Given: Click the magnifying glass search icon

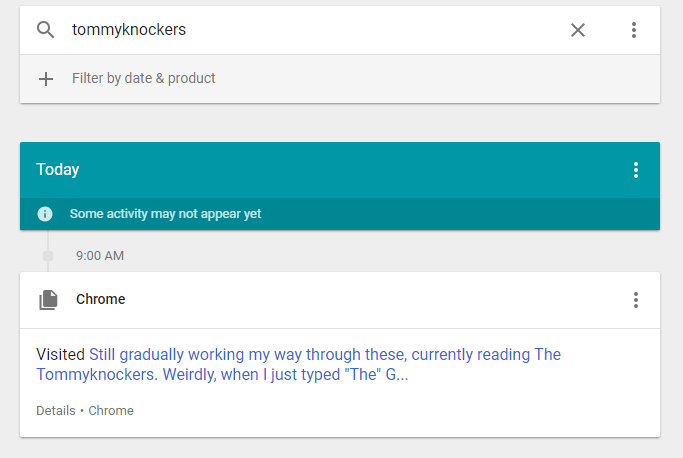Looking at the screenshot, I should tap(45, 30).
